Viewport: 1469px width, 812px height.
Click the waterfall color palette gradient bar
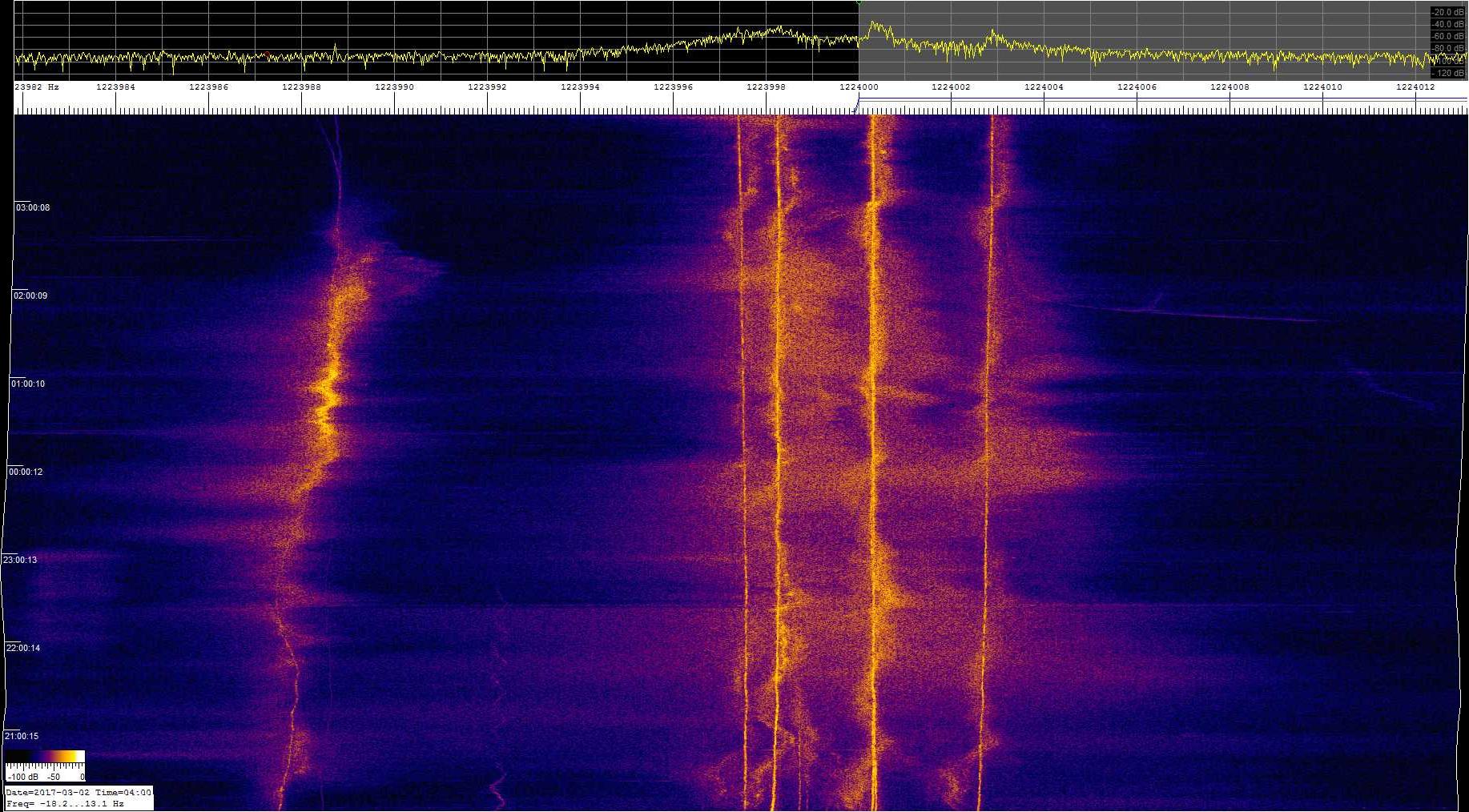45,757
